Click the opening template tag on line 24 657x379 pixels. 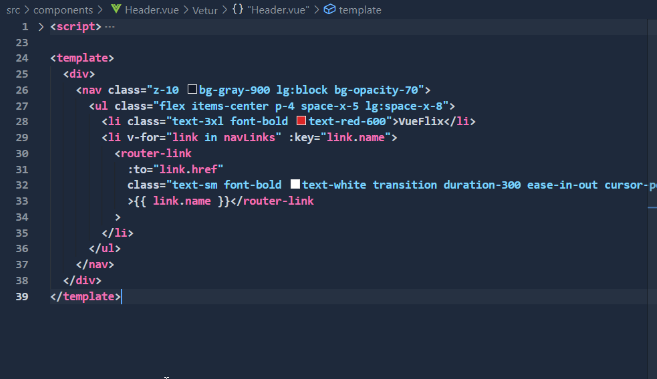pos(82,58)
